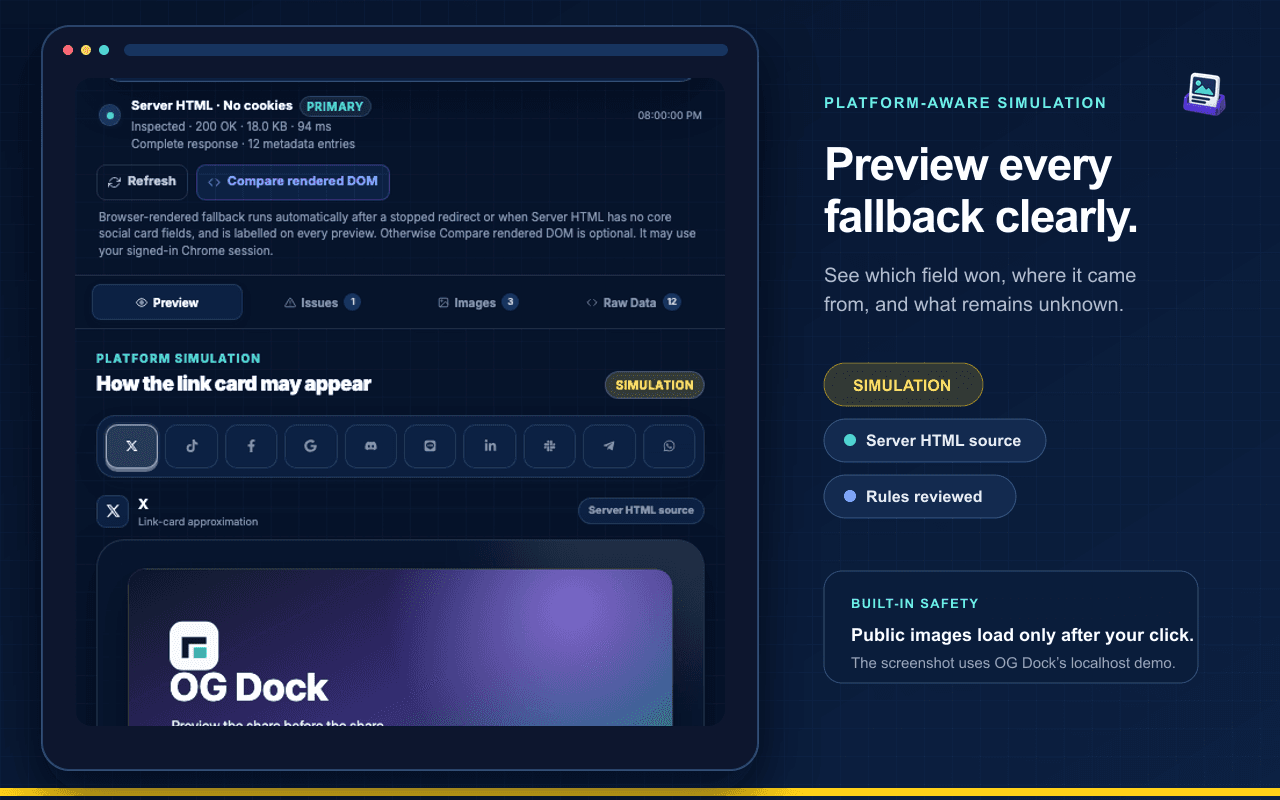Select the WhatsApp platform icon
The image size is (1280, 800).
pyautogui.click(x=669, y=446)
